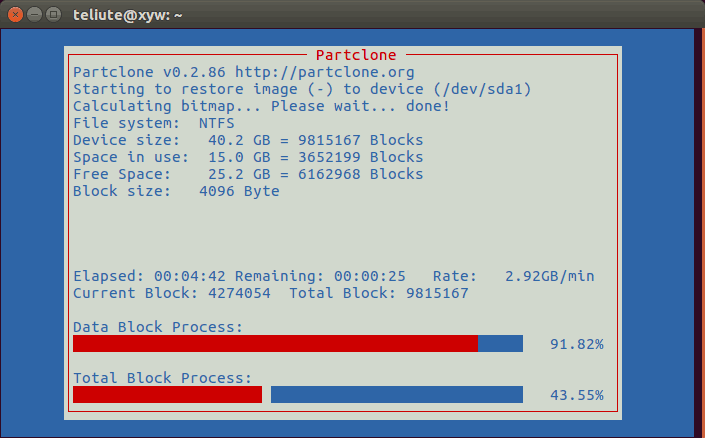Click the Total Block Process label

[x=162, y=378]
